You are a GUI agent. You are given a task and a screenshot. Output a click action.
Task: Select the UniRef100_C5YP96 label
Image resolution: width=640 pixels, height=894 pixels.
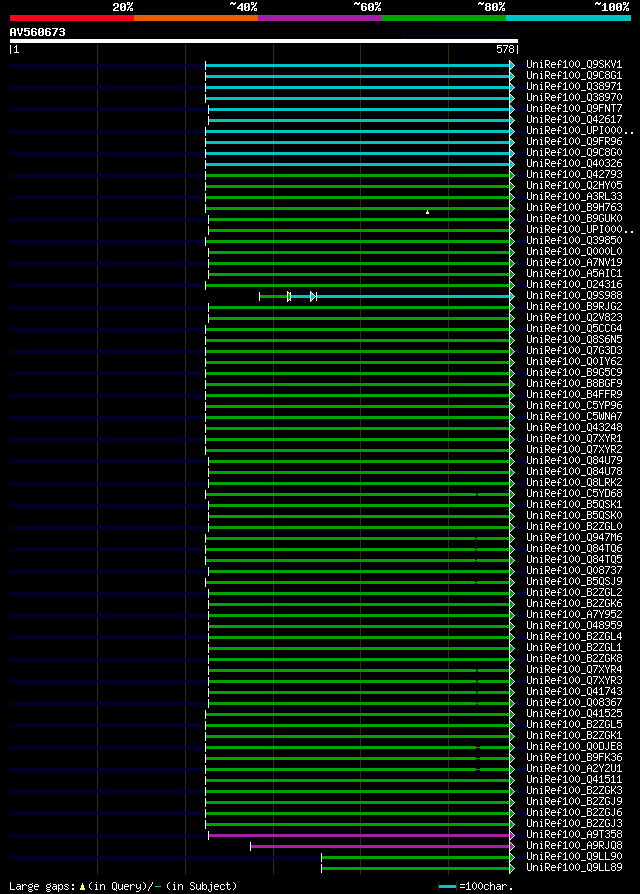click(x=574, y=405)
